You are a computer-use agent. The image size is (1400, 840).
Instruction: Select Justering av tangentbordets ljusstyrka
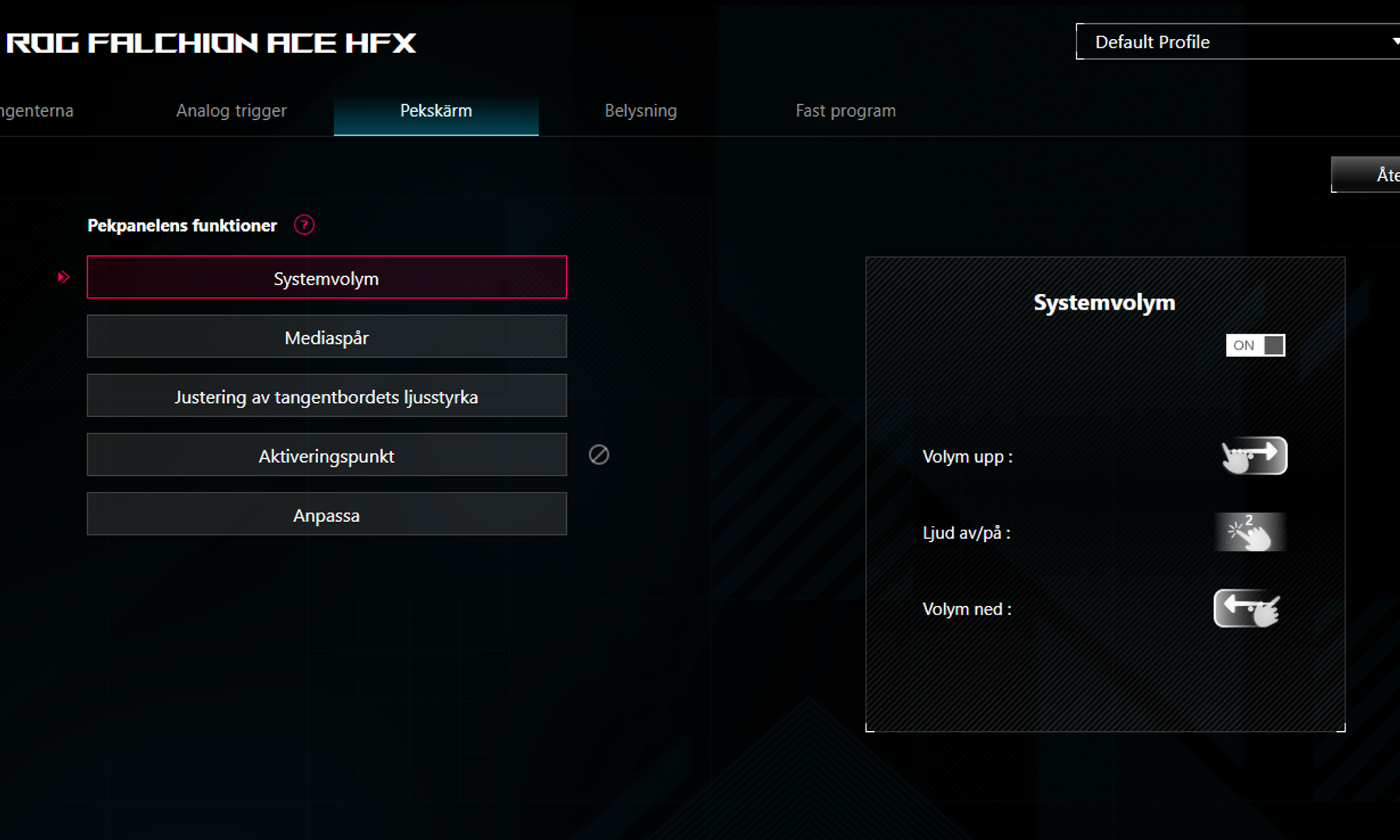point(327,396)
